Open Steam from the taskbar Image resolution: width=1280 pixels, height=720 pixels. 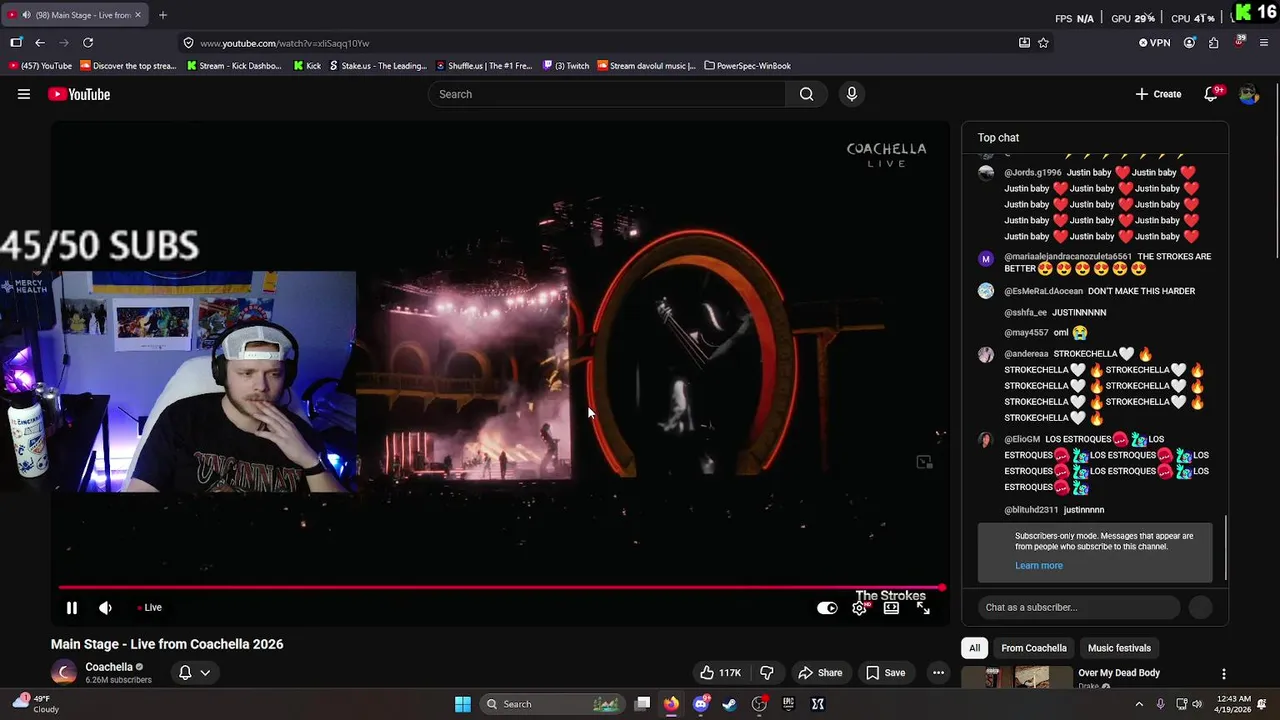[x=730, y=704]
